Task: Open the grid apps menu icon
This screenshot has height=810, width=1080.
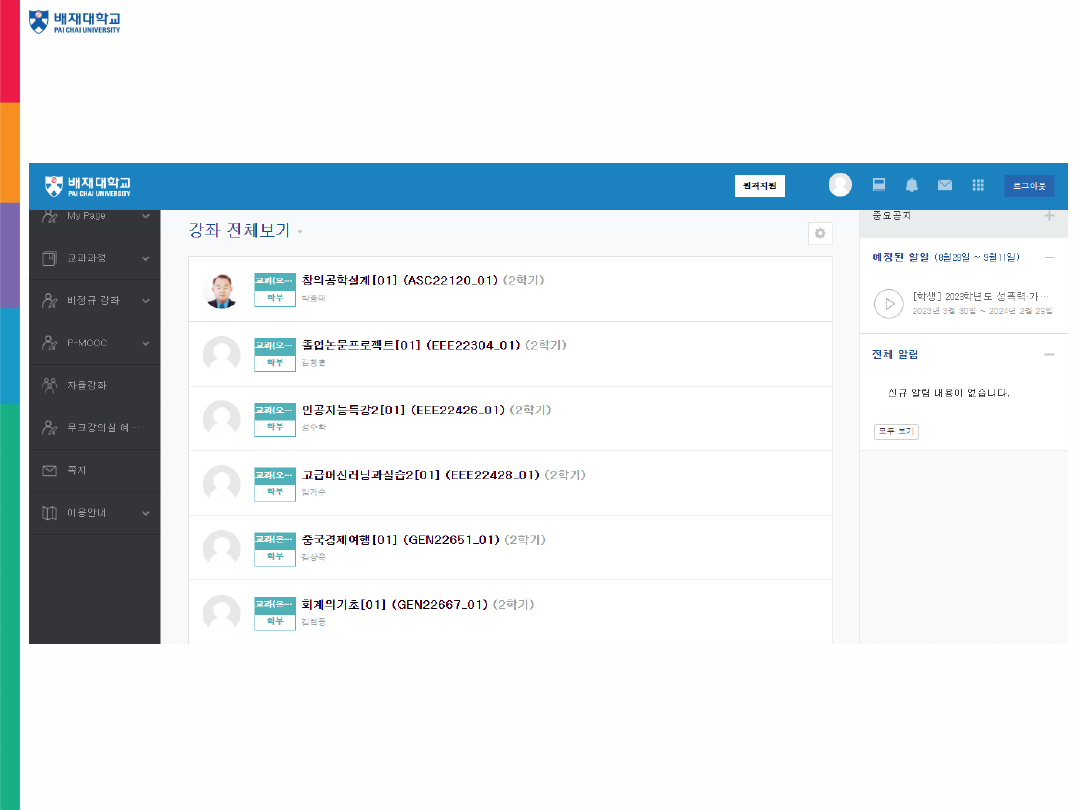Action: pos(978,185)
